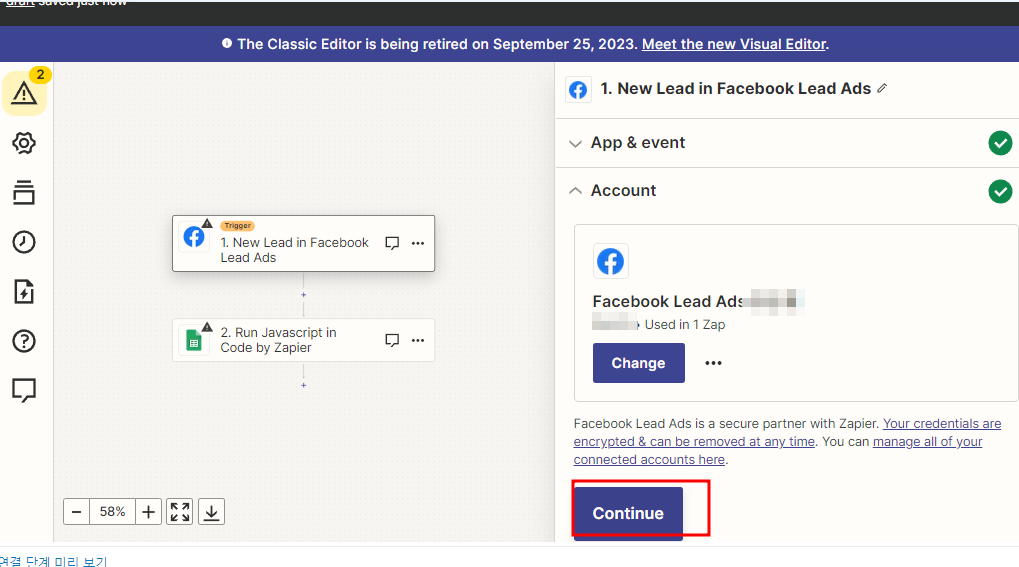Add step below Run Javascript step
This screenshot has width=1019, height=567.
pos(303,385)
